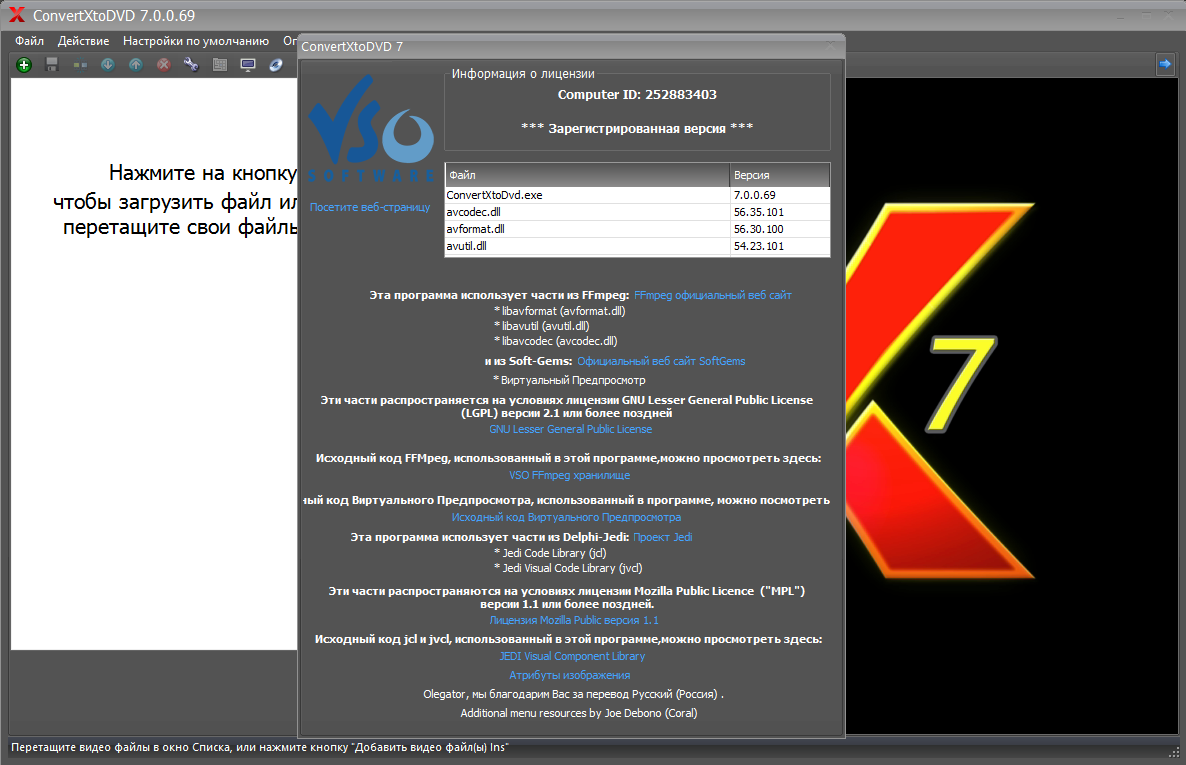Click the Computer ID: 252883403 text
The height and width of the screenshot is (765, 1186).
tap(637, 95)
